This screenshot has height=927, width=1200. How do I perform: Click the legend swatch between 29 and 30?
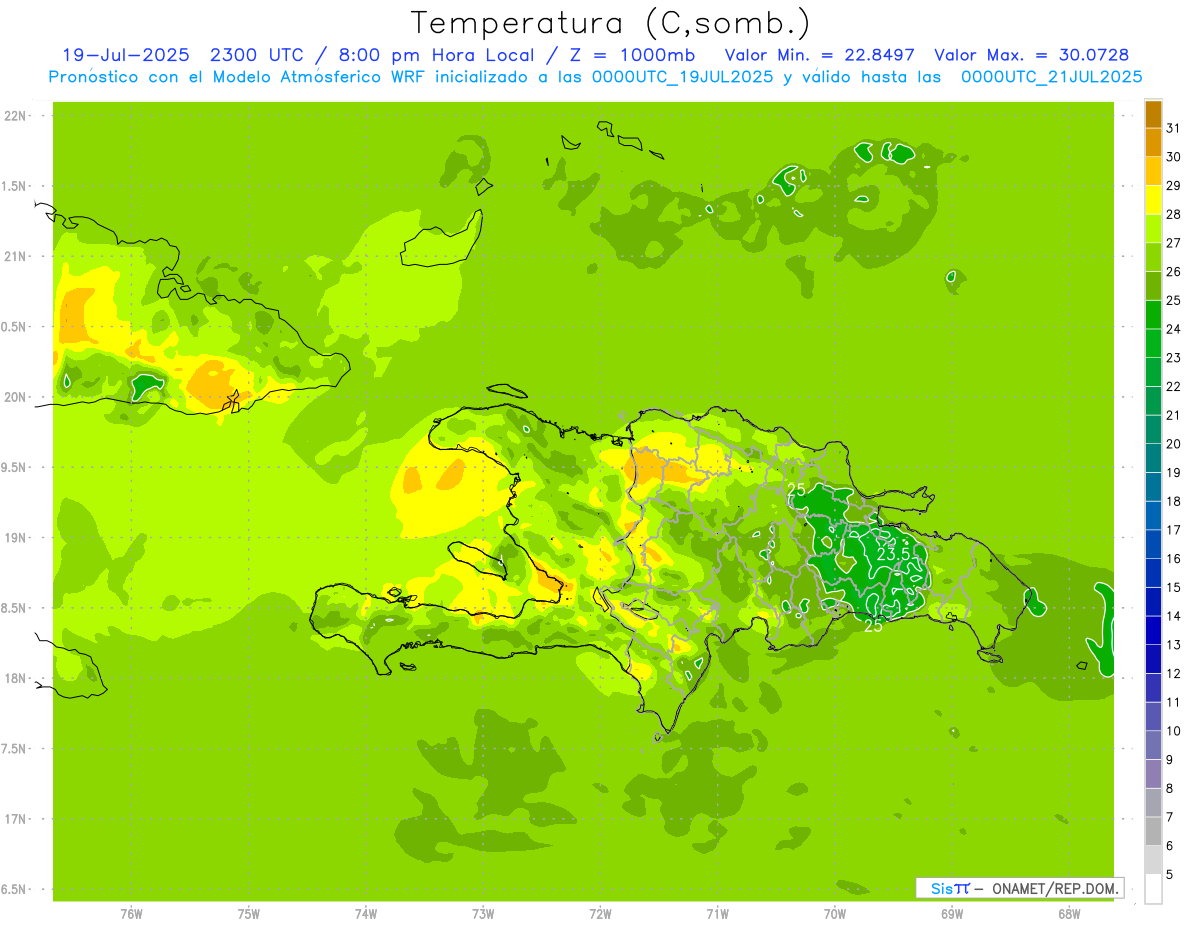[x=1153, y=171]
